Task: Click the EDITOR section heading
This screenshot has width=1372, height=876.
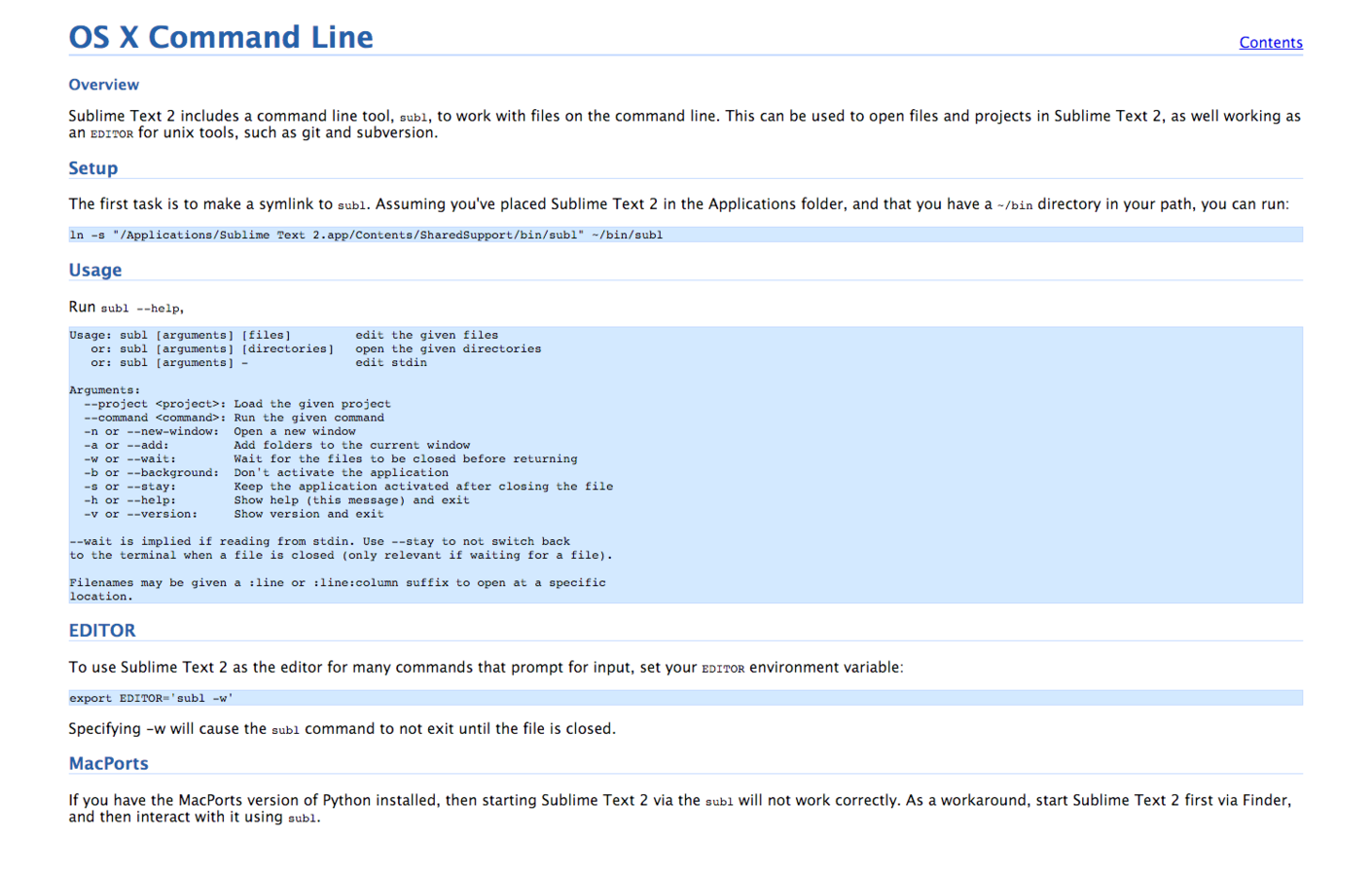Action: coord(102,630)
